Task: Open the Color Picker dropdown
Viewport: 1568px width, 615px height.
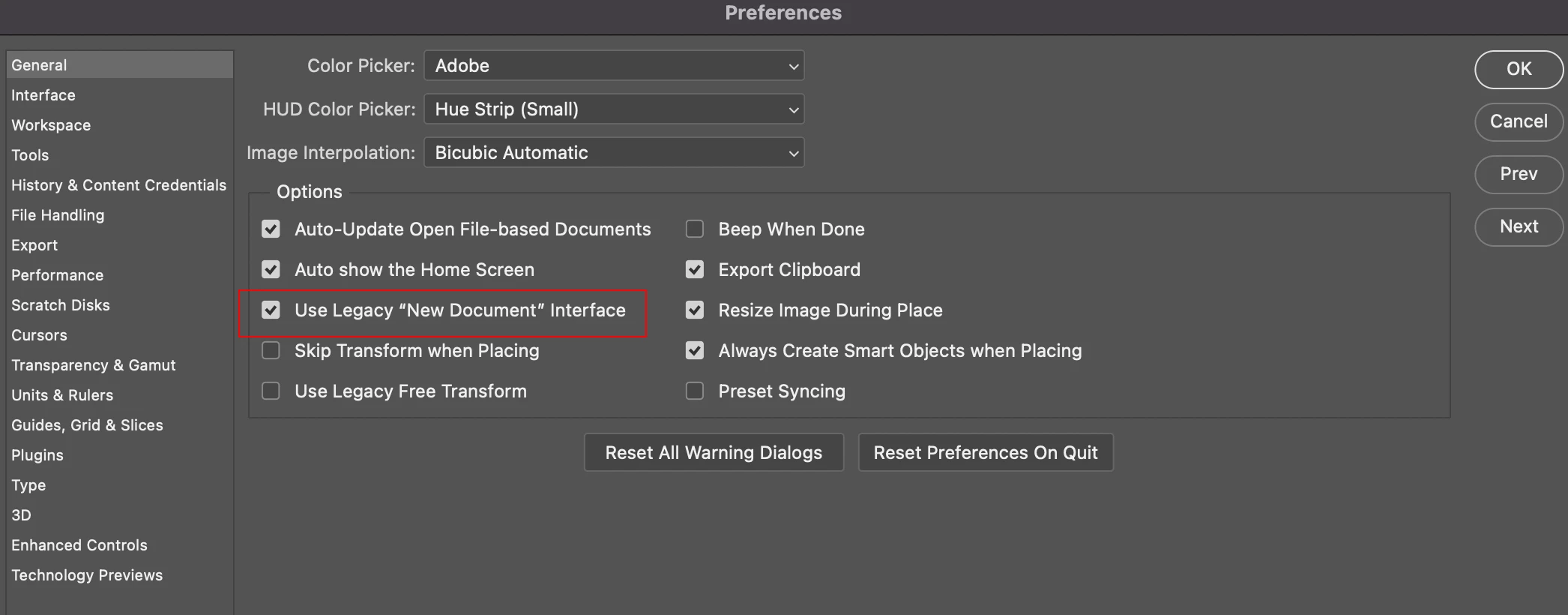Action: 614,66
